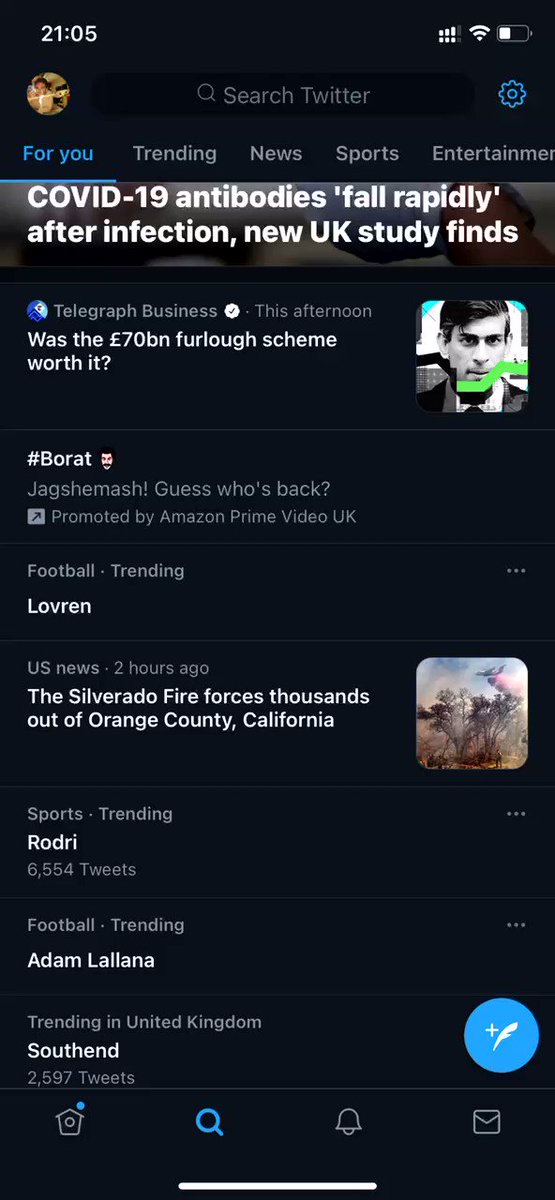Switch to the News tab
The width and height of the screenshot is (555, 1200).
276,153
